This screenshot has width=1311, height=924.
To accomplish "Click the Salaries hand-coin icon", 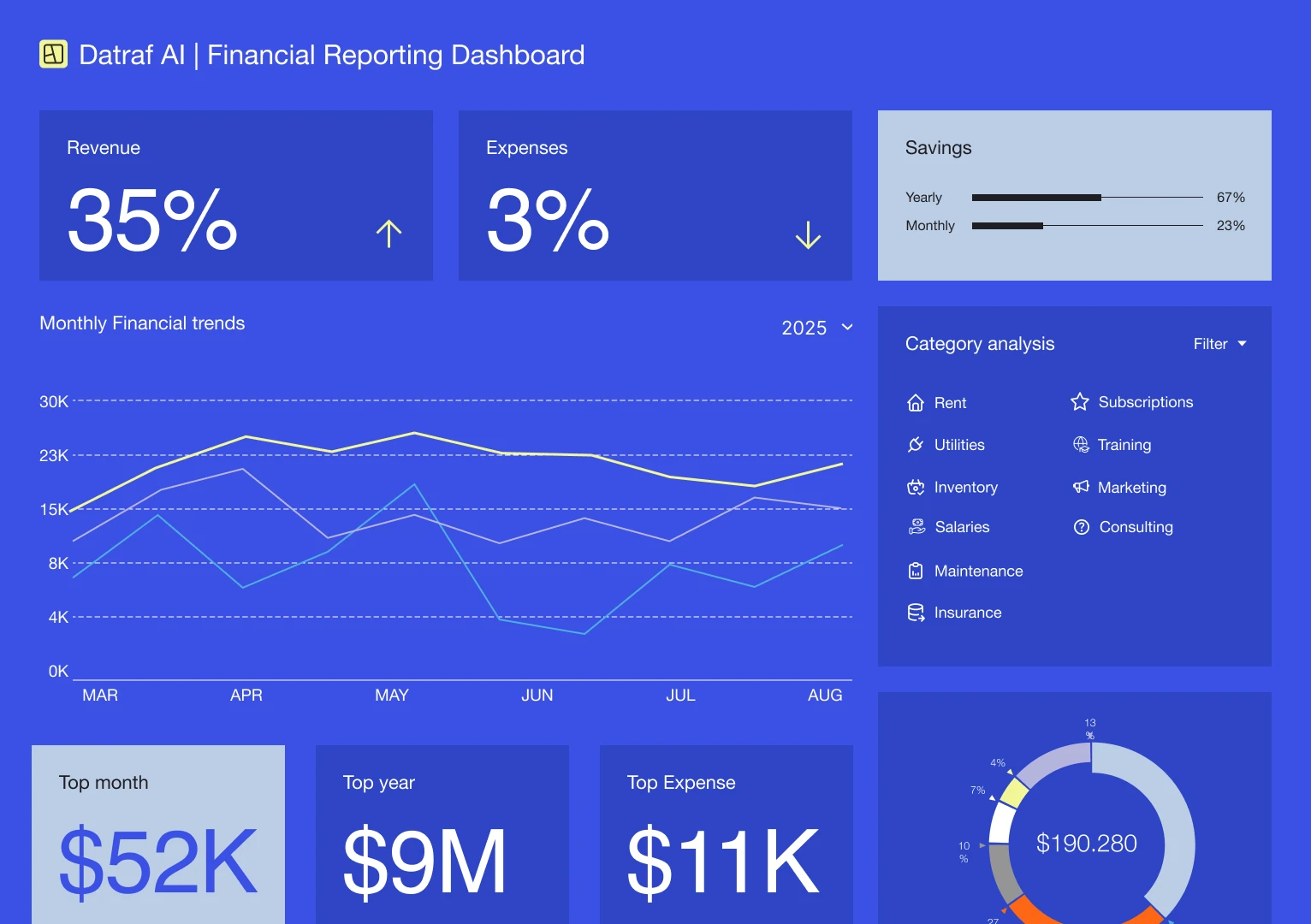I will [x=917, y=527].
